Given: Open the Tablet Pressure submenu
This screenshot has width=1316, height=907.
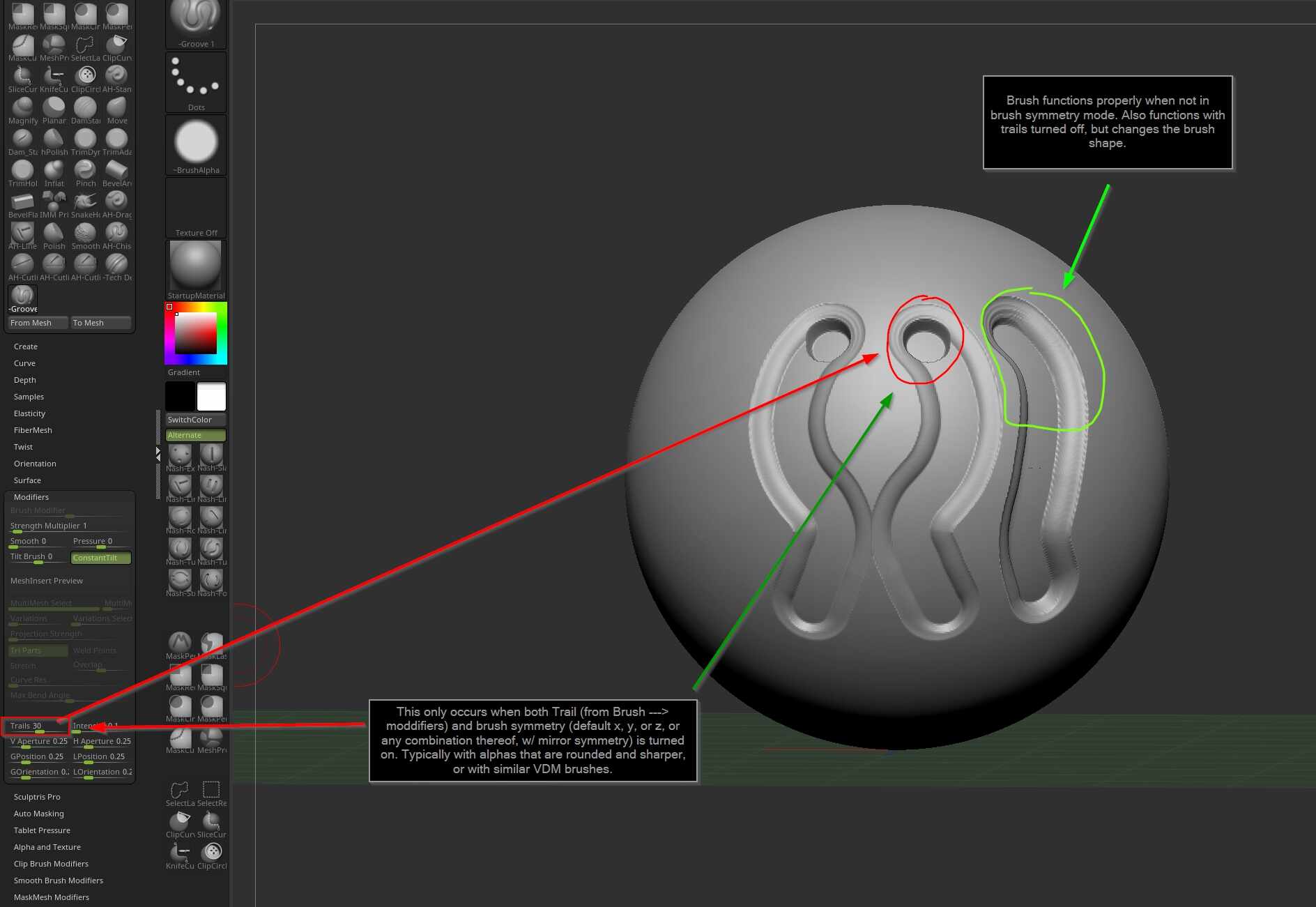Looking at the screenshot, I should (x=42, y=830).
